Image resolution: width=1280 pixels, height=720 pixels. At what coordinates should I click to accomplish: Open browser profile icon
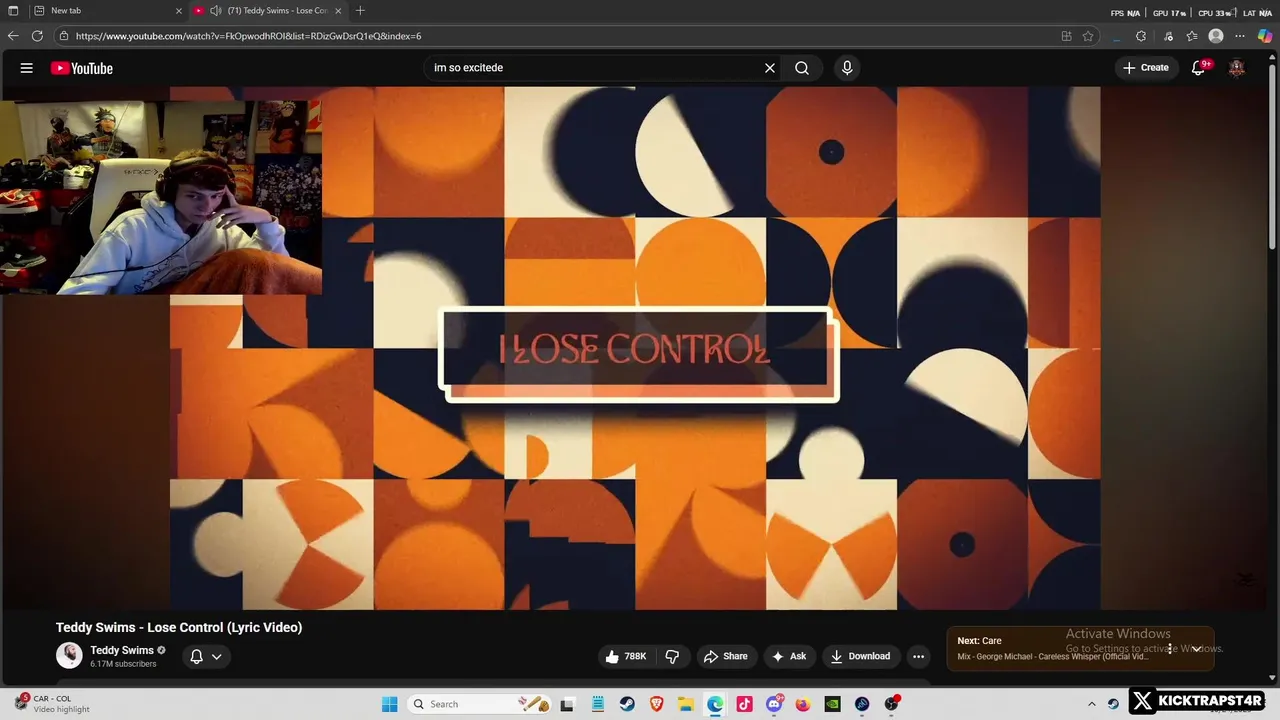click(1216, 36)
